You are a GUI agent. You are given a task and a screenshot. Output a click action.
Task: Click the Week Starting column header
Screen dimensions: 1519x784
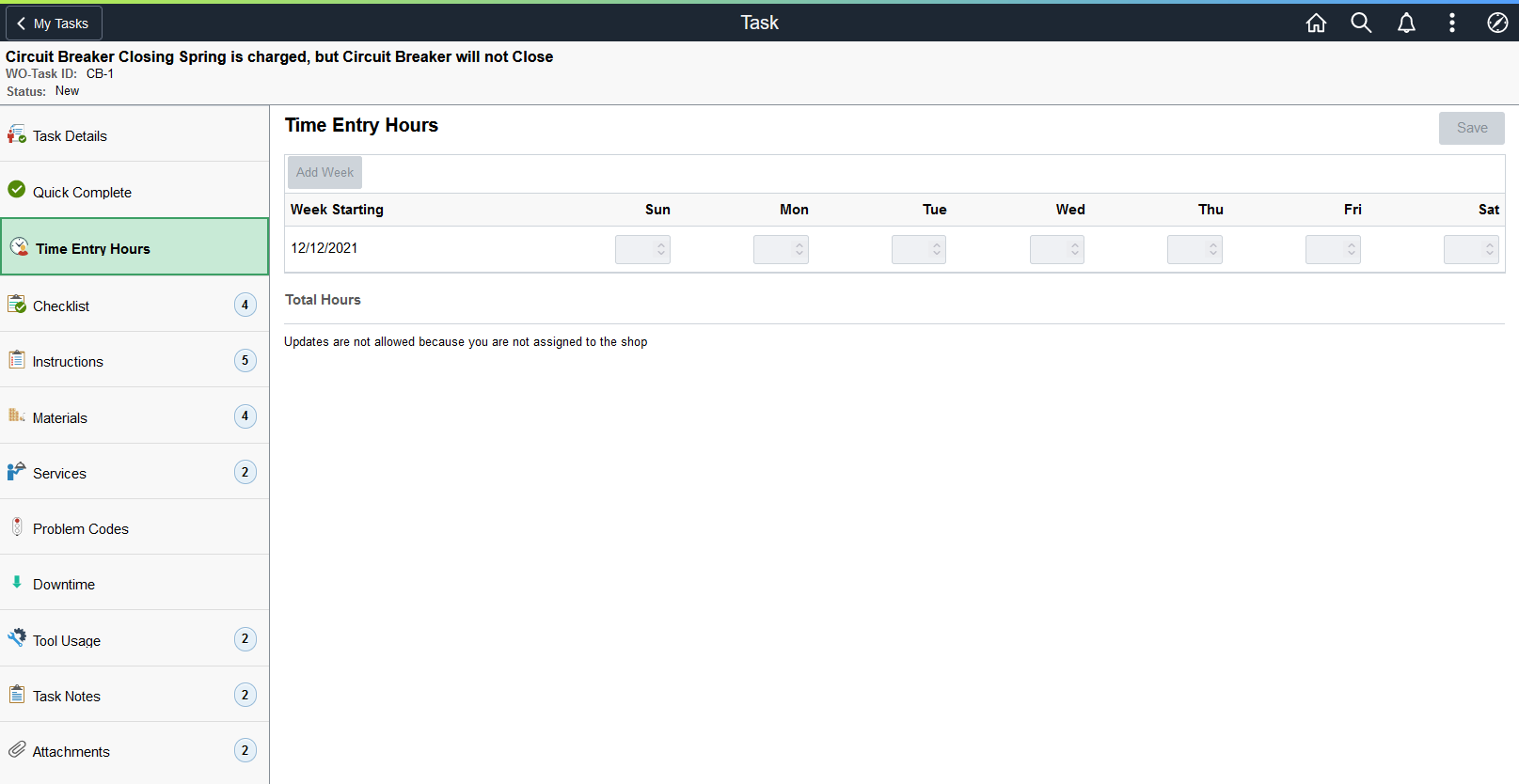[337, 210]
